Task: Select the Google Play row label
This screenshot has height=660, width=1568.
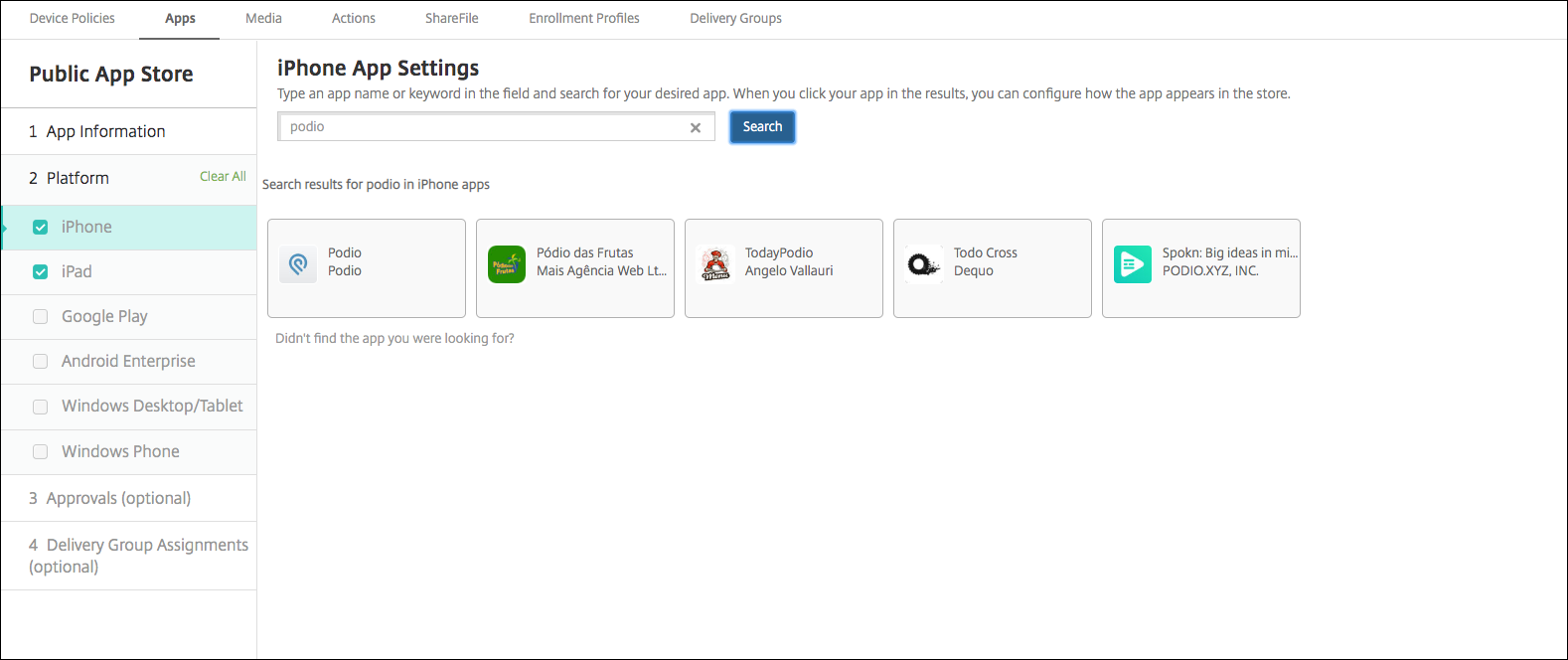Action: coord(104,316)
